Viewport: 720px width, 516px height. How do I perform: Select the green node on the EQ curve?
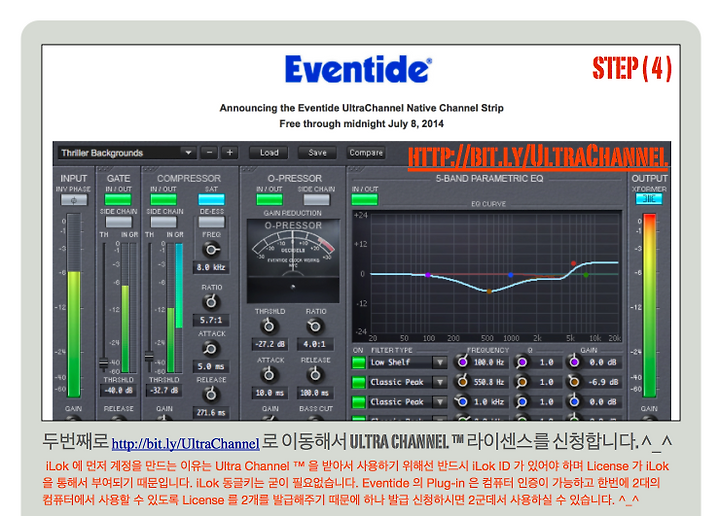[x=586, y=275]
